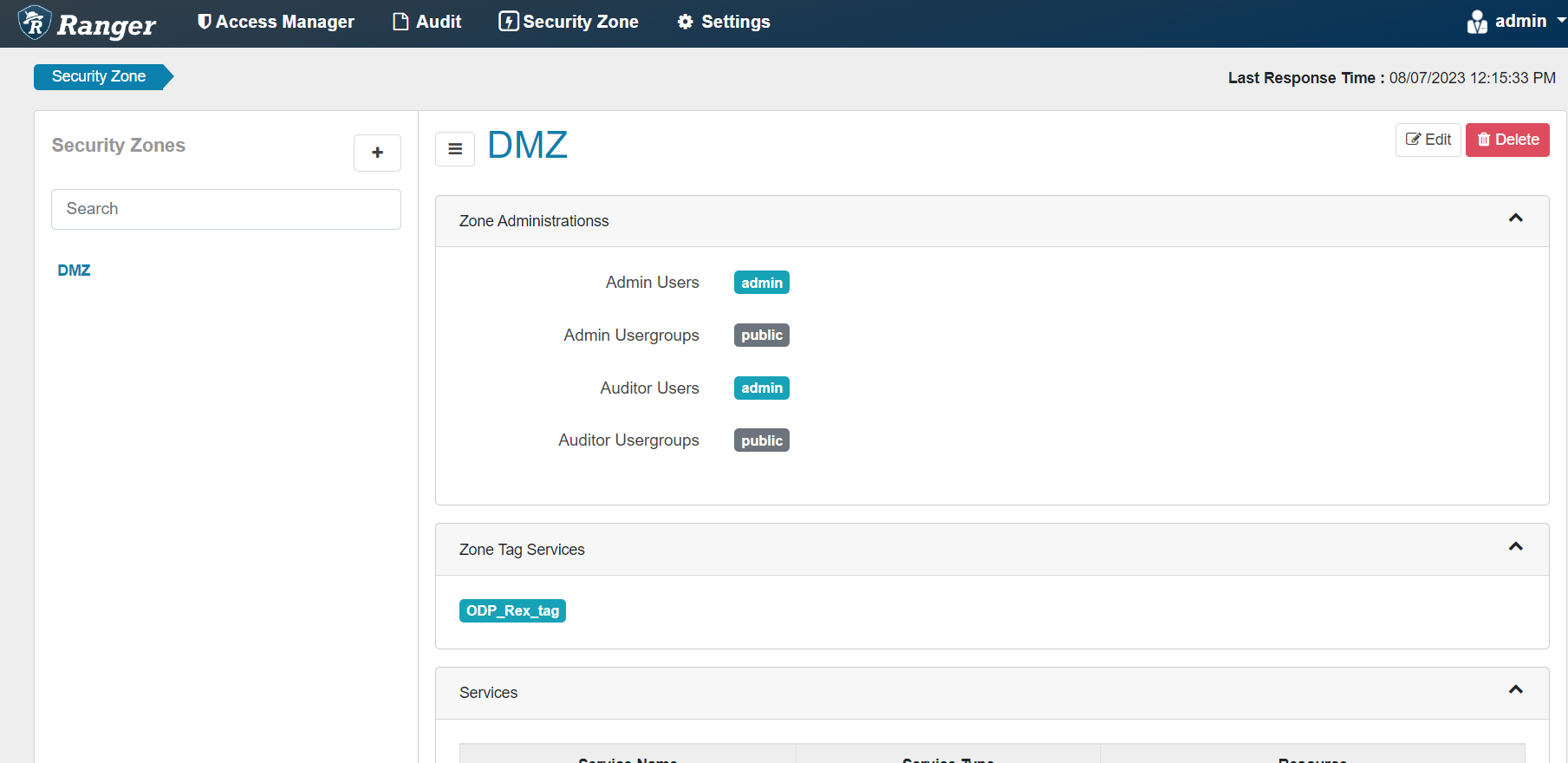The image size is (1568, 763).
Task: Collapse Zone Tag Services panel
Action: click(x=1516, y=547)
